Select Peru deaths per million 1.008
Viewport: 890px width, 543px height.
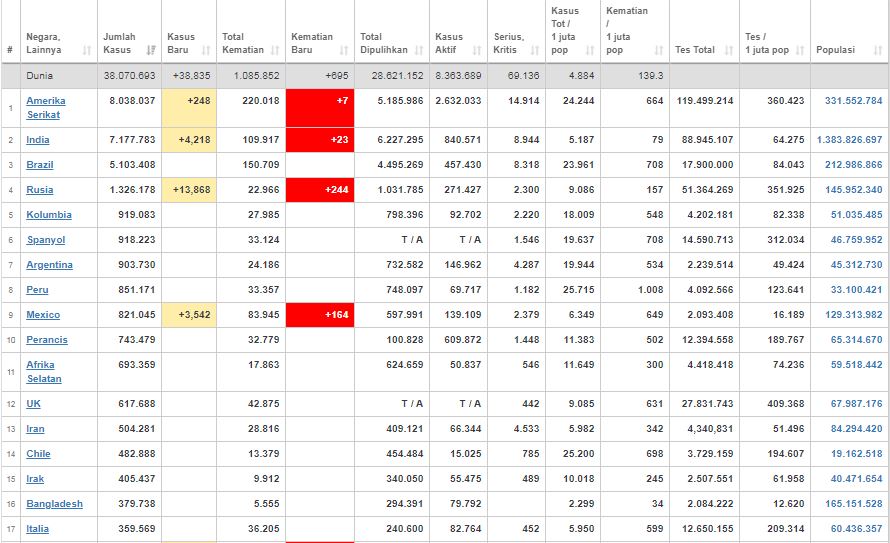click(x=650, y=289)
